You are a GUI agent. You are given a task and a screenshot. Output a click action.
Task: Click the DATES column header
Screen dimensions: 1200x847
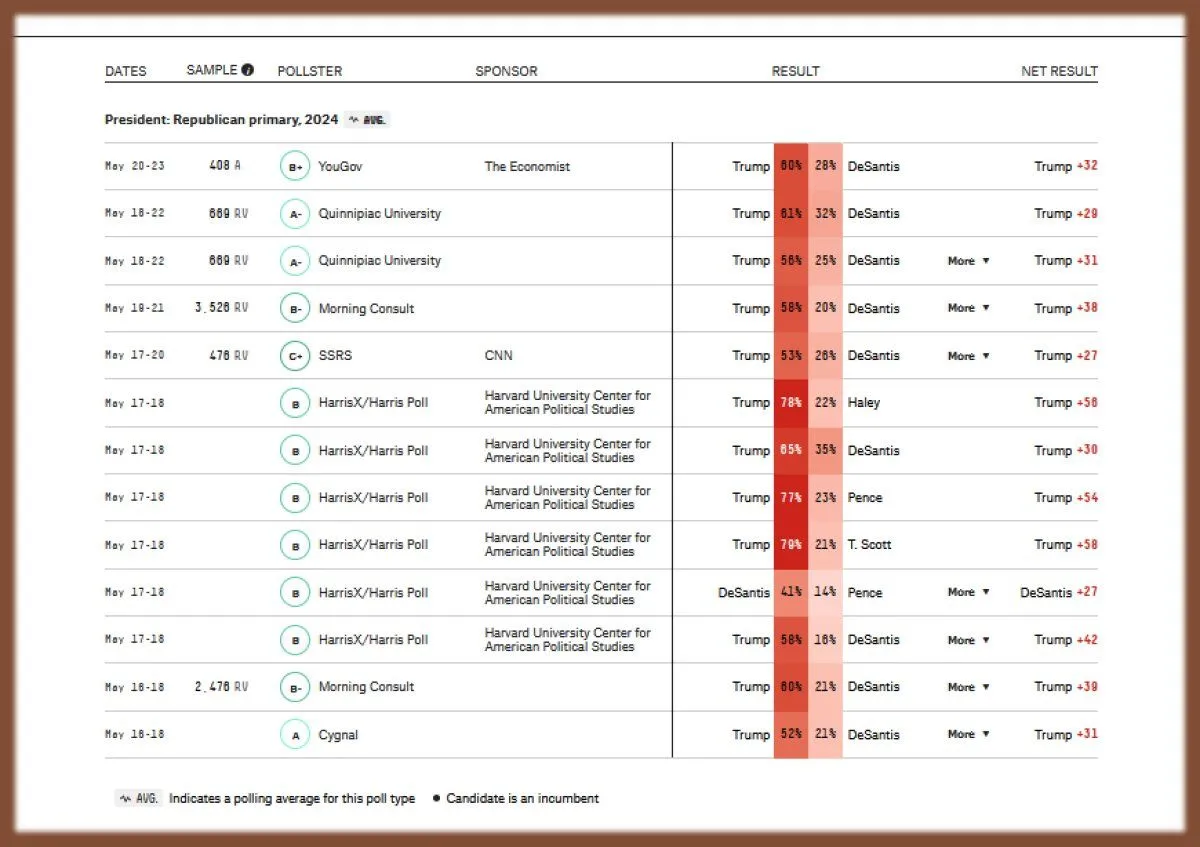[125, 71]
